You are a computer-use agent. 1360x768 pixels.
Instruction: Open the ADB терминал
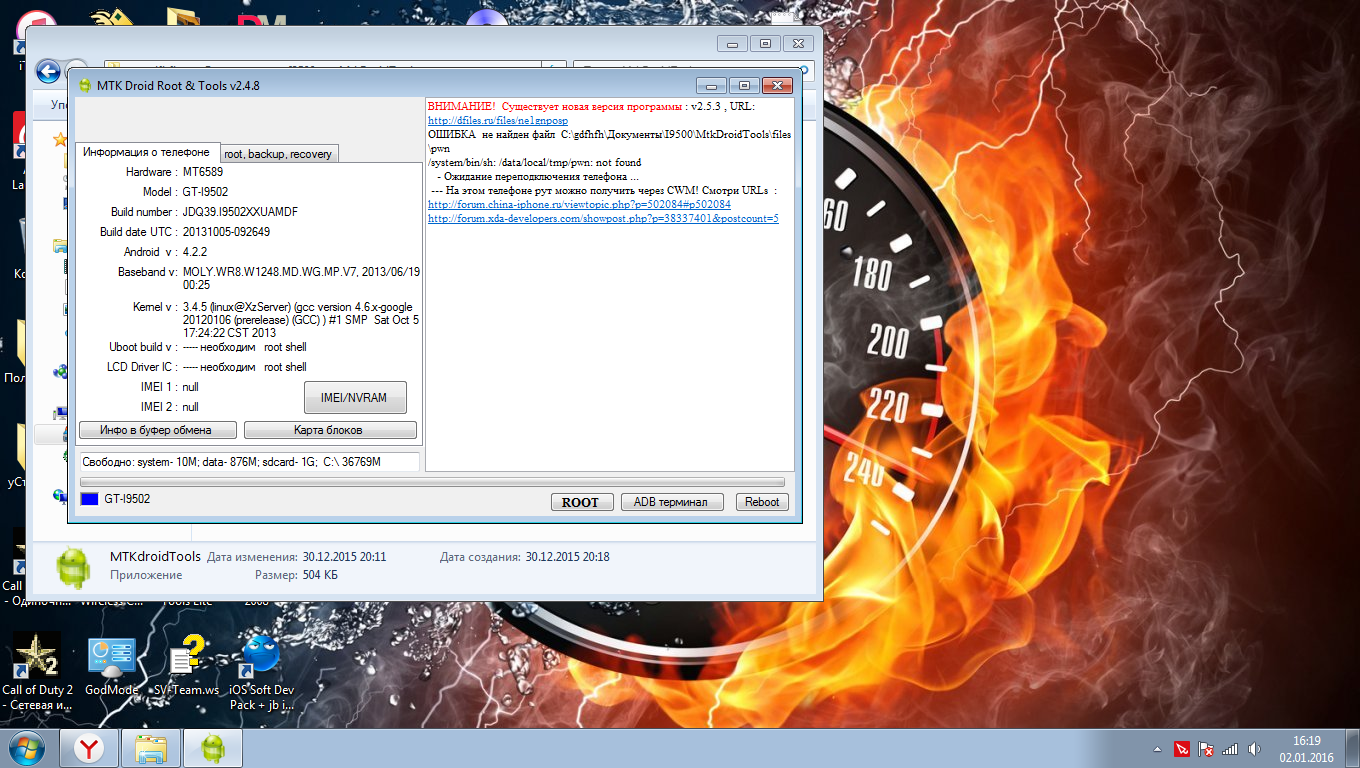tap(671, 502)
